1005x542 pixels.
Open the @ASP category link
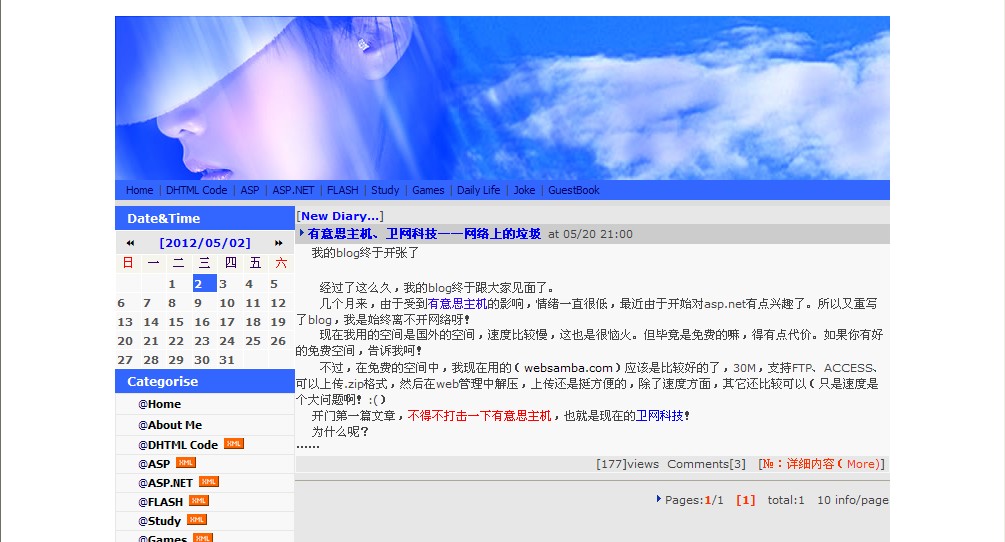click(x=154, y=464)
